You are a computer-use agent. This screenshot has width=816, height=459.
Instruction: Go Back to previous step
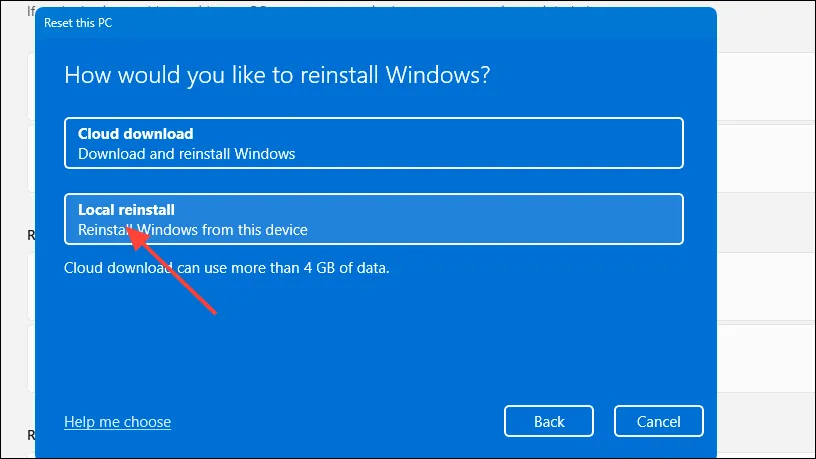549,421
